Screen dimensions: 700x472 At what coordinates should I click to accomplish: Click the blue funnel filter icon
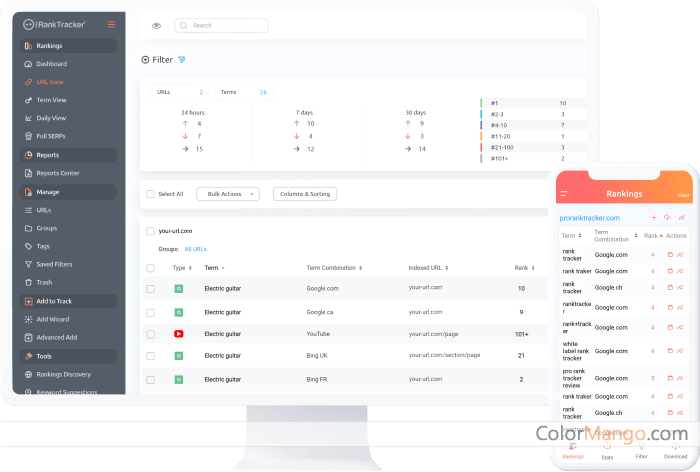point(182,60)
